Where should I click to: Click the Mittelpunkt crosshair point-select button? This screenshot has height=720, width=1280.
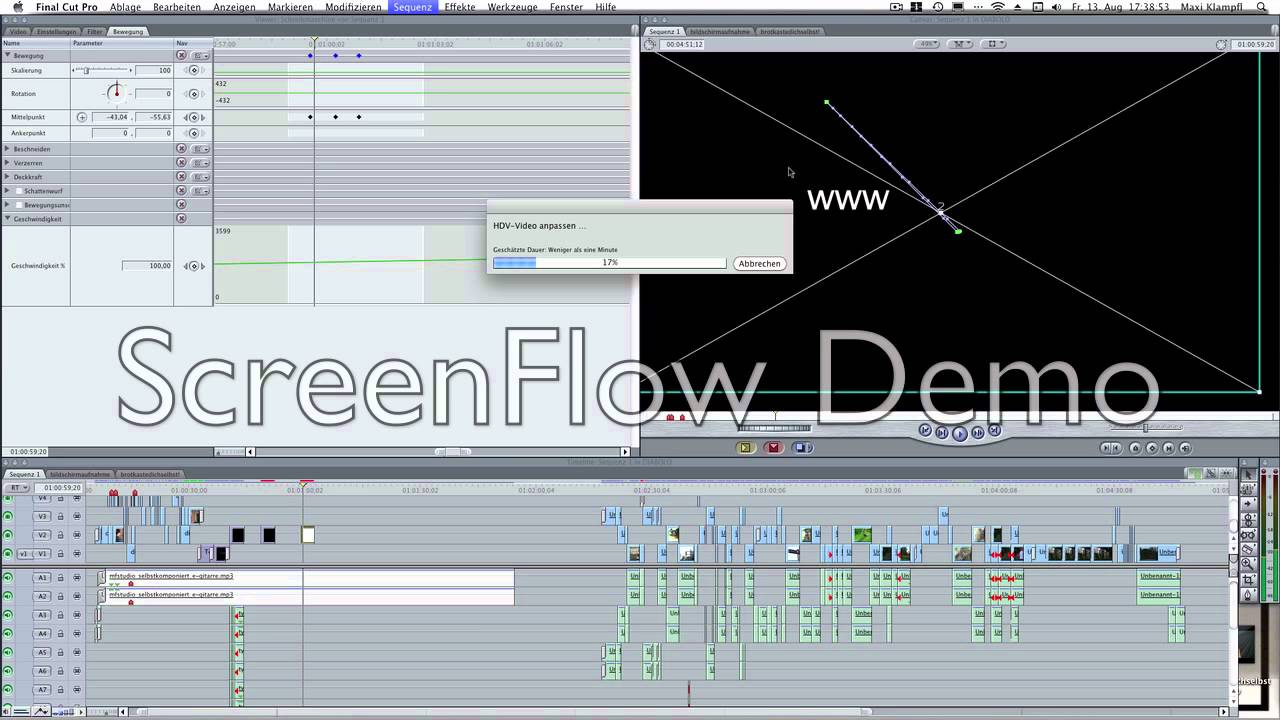point(82,117)
